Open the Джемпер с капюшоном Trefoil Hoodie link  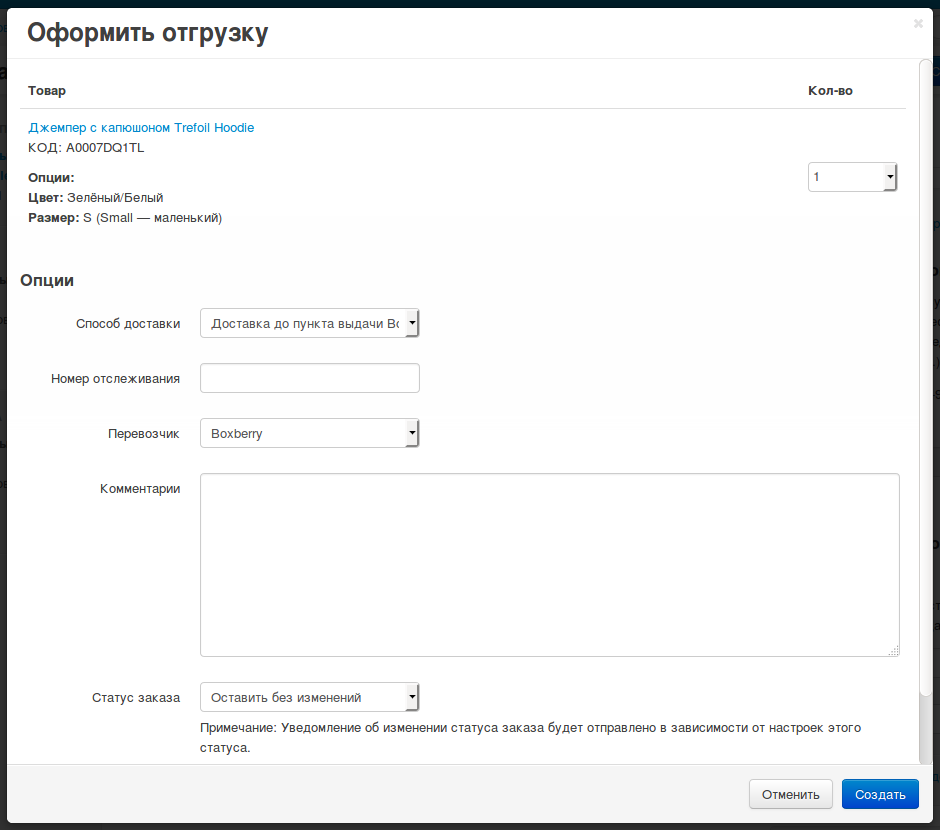tap(141, 128)
